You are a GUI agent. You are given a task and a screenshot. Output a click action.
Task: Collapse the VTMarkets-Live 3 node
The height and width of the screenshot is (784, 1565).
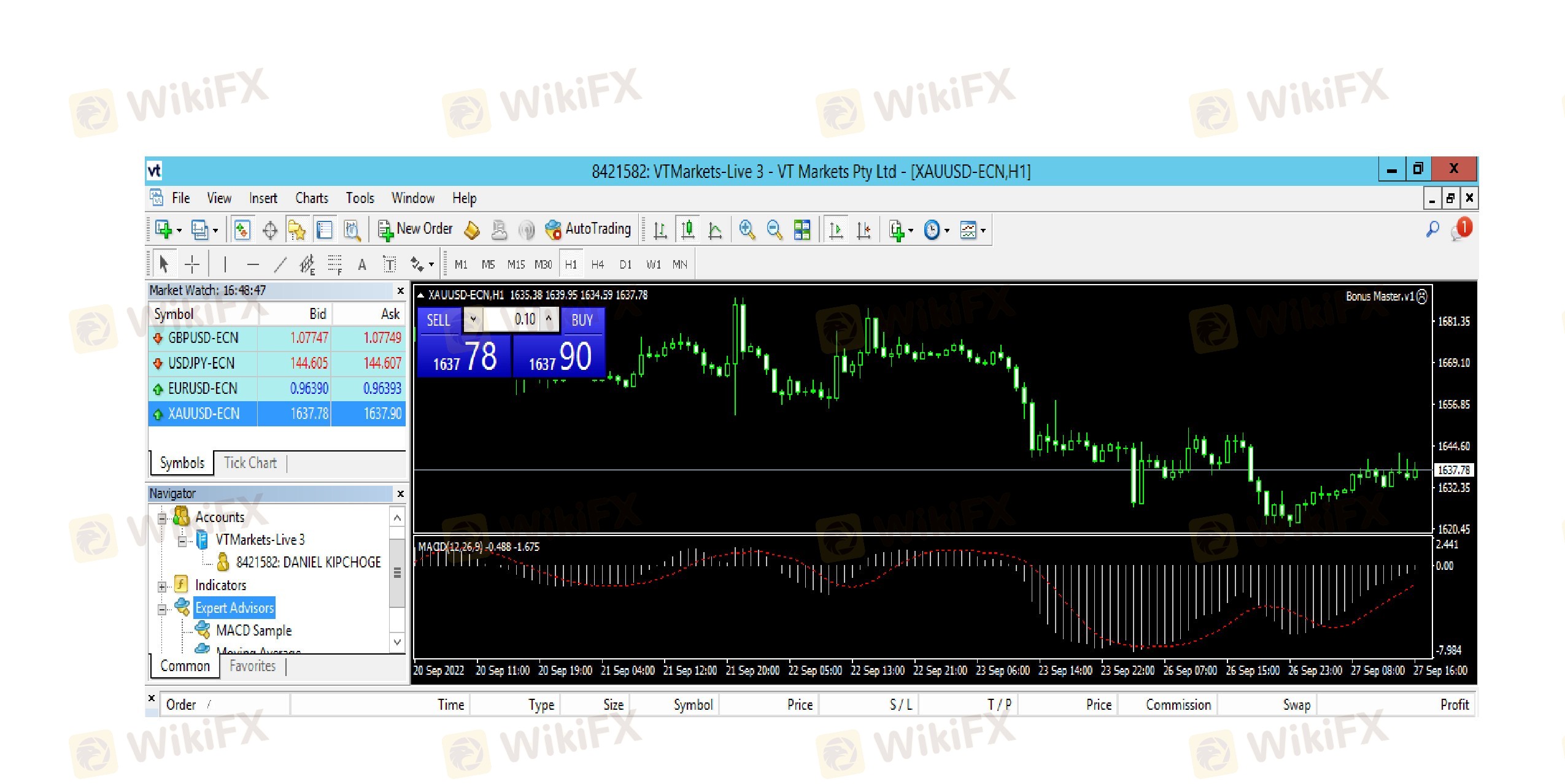(182, 541)
